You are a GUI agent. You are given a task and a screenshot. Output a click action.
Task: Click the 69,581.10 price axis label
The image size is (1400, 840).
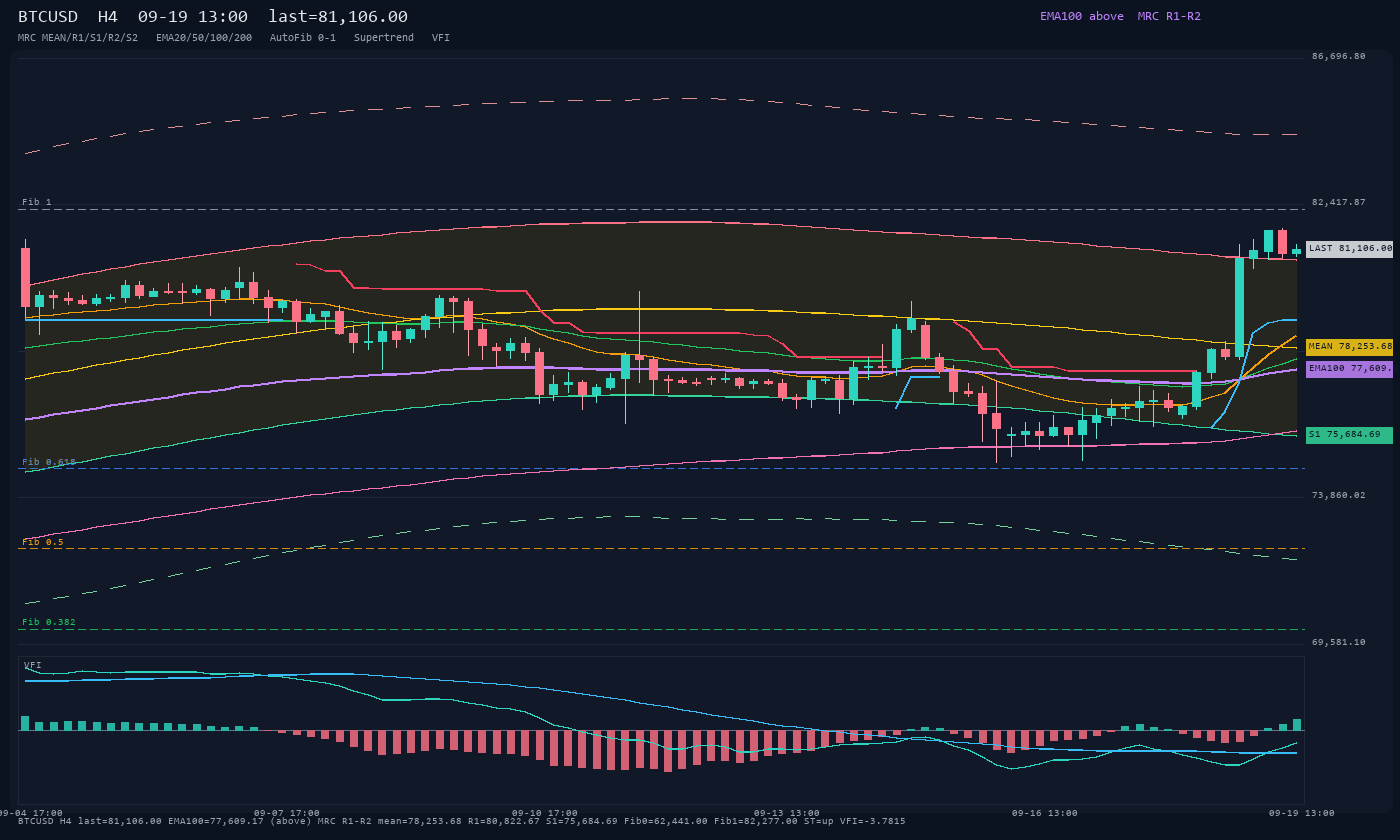(1338, 642)
